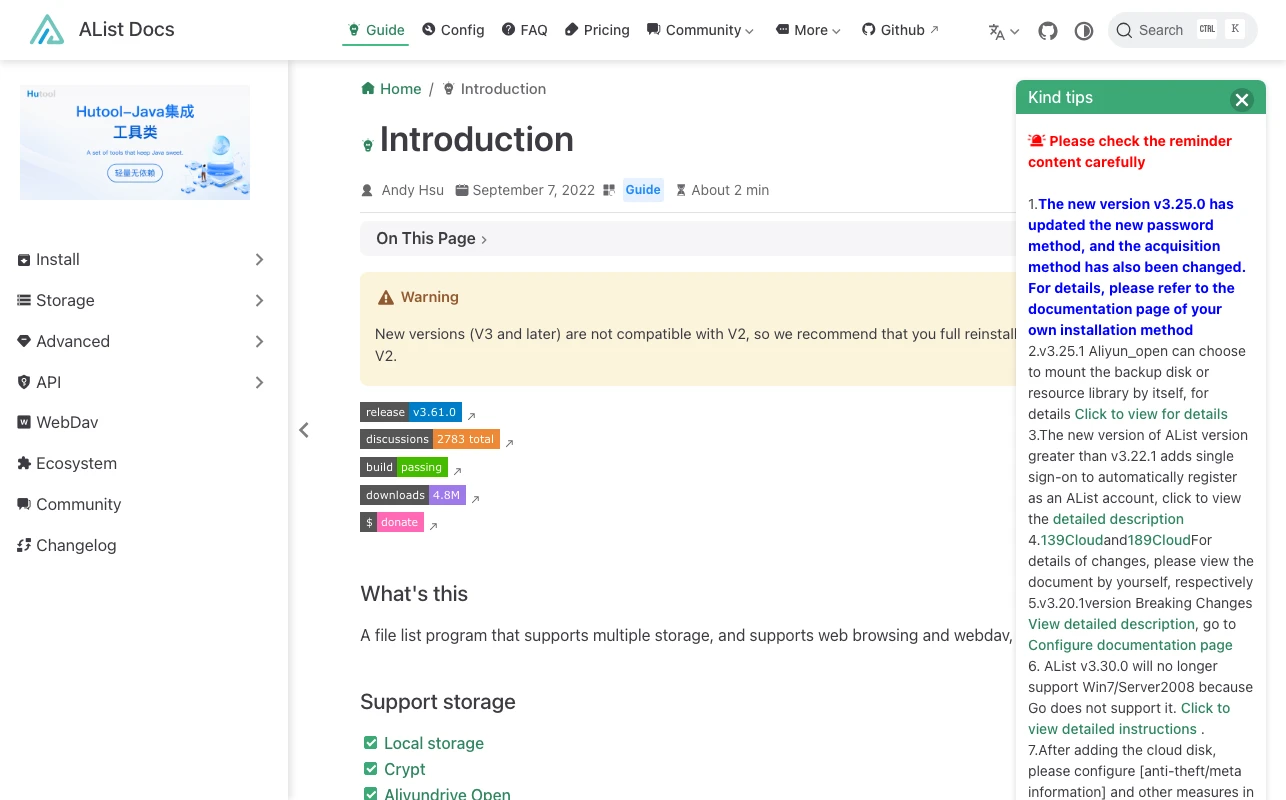Open the 139Cloud link in tips
Viewport: 1286px width, 800px height.
(1072, 540)
